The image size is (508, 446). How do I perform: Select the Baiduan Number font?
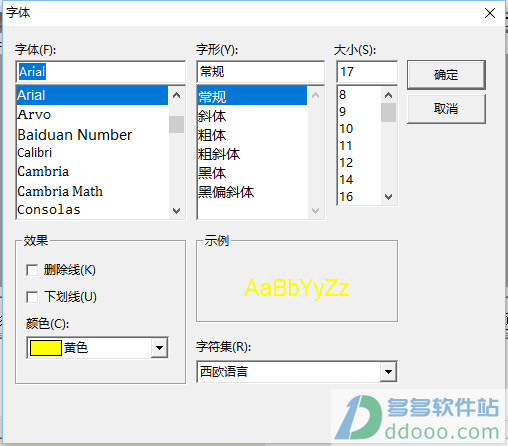(92, 135)
